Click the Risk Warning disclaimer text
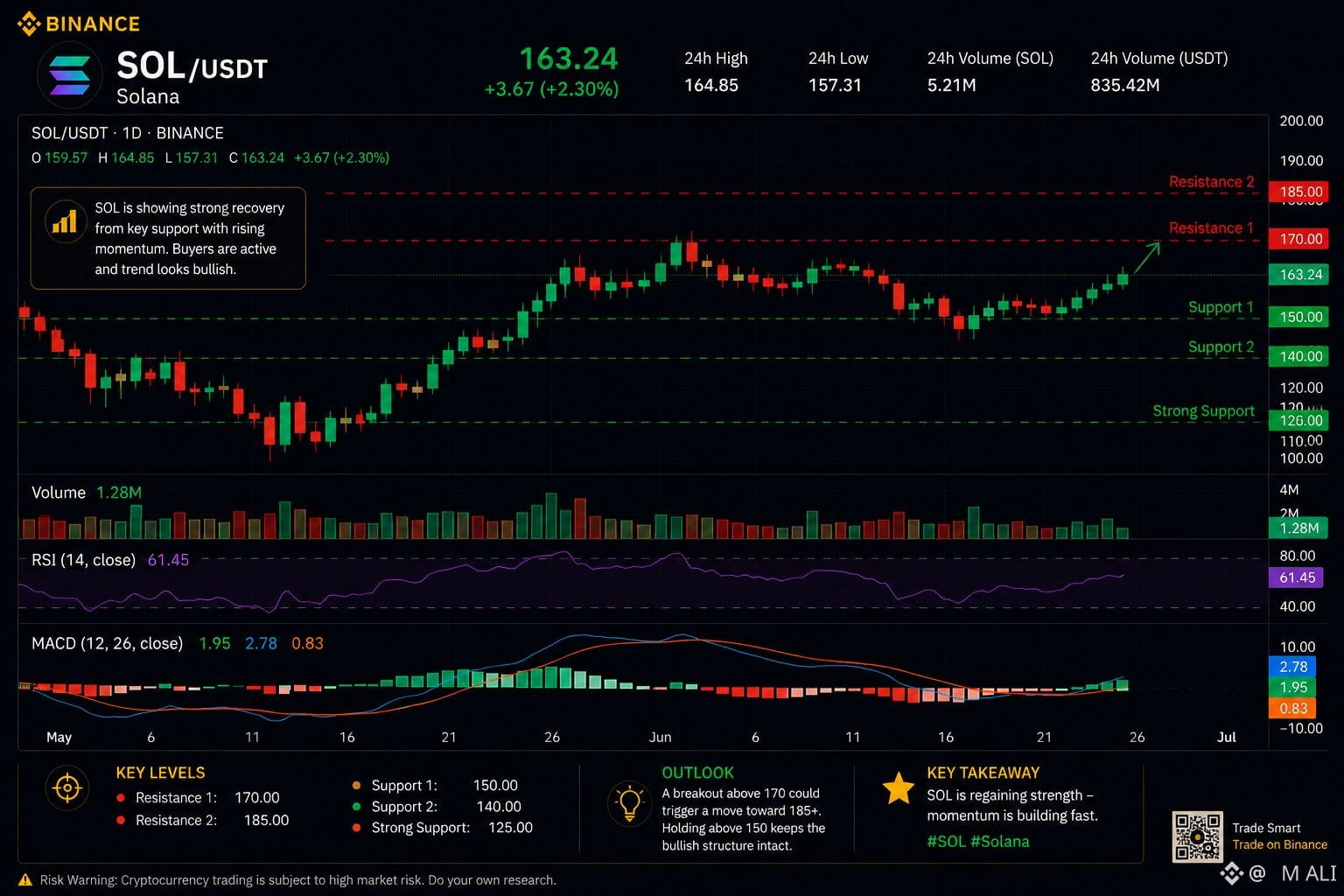Screen dimensions: 1344x896 297,880
